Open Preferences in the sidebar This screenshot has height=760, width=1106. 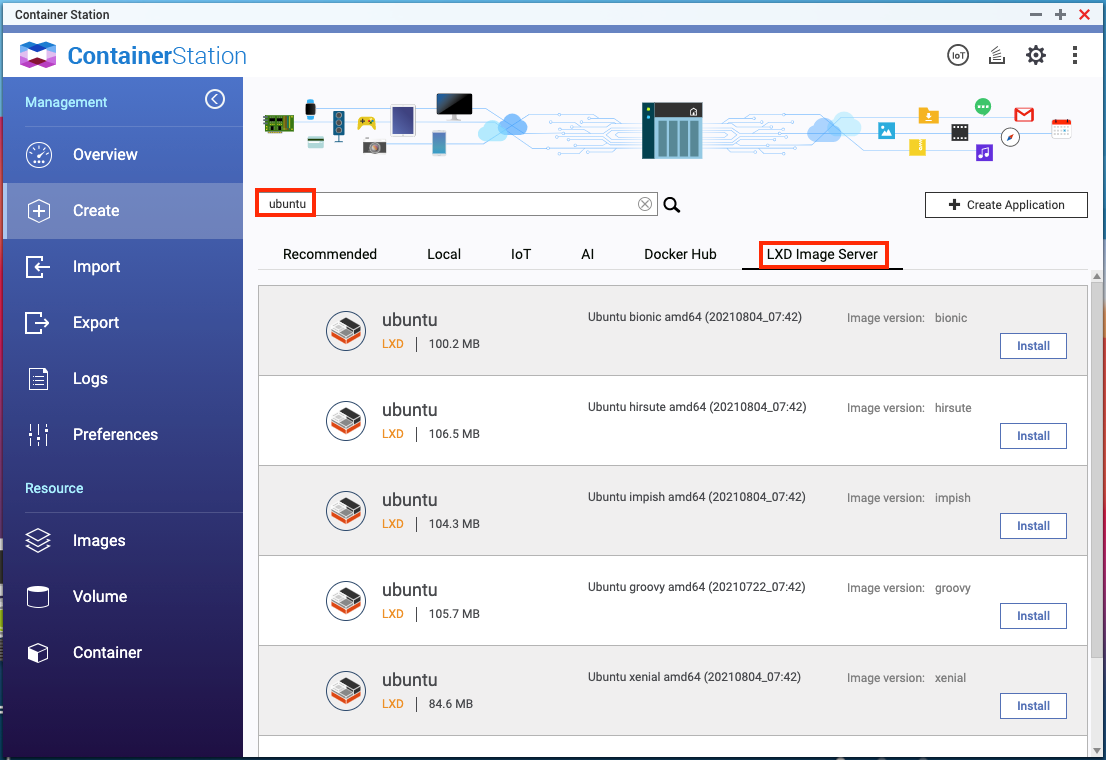[115, 435]
